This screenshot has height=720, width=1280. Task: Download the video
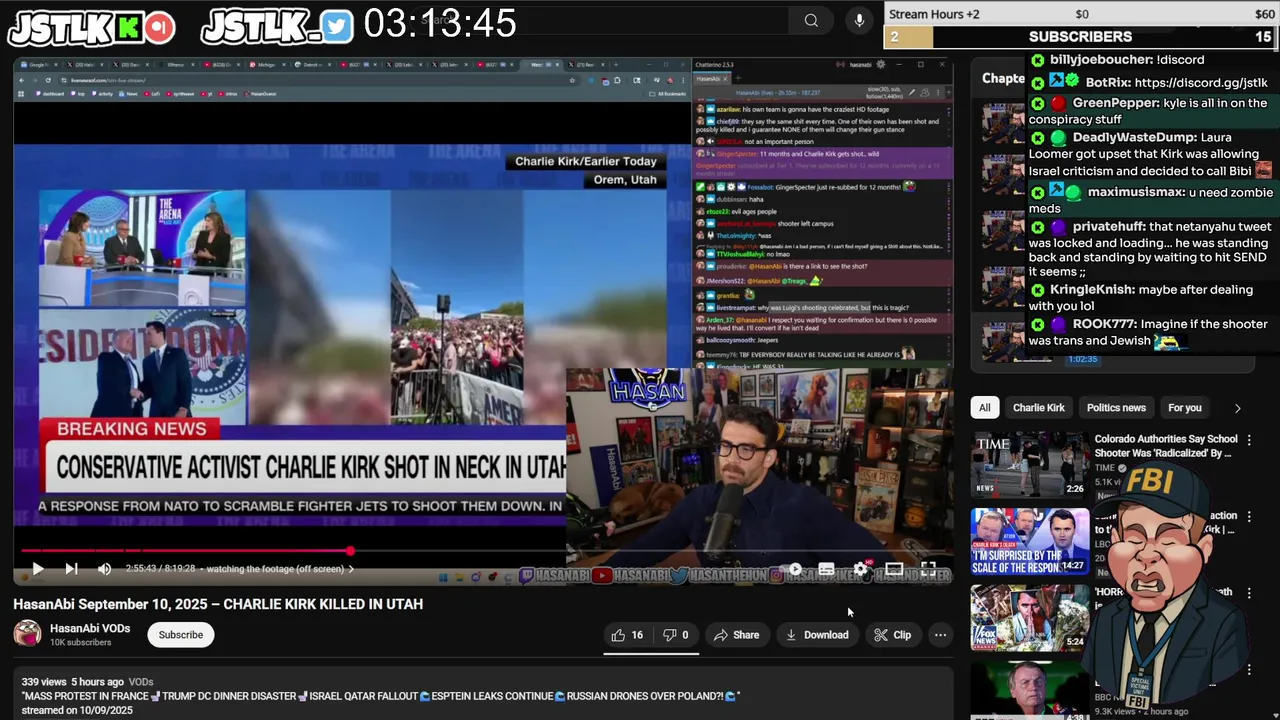[816, 635]
